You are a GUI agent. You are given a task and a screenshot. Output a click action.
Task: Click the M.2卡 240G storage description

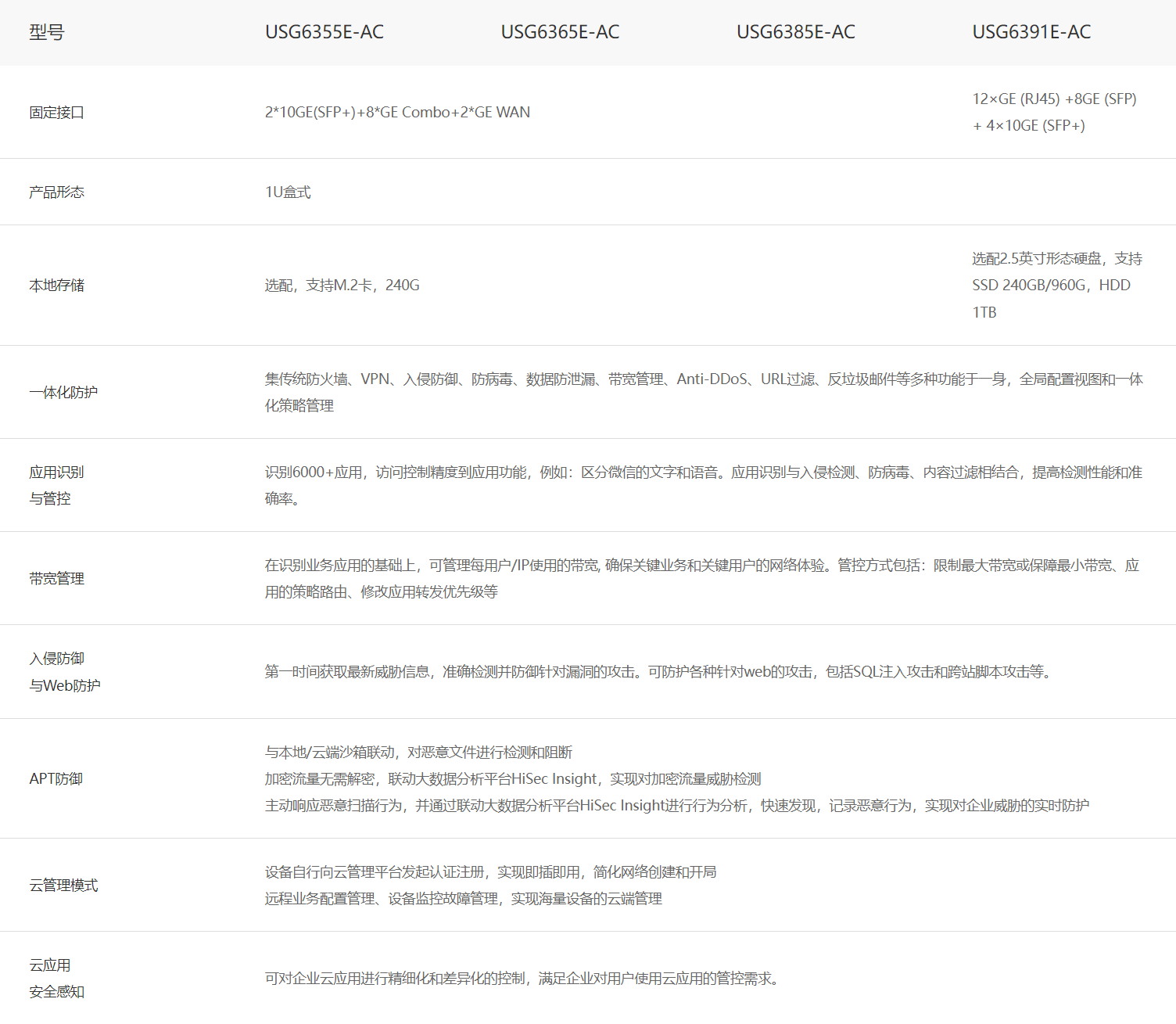tap(342, 285)
